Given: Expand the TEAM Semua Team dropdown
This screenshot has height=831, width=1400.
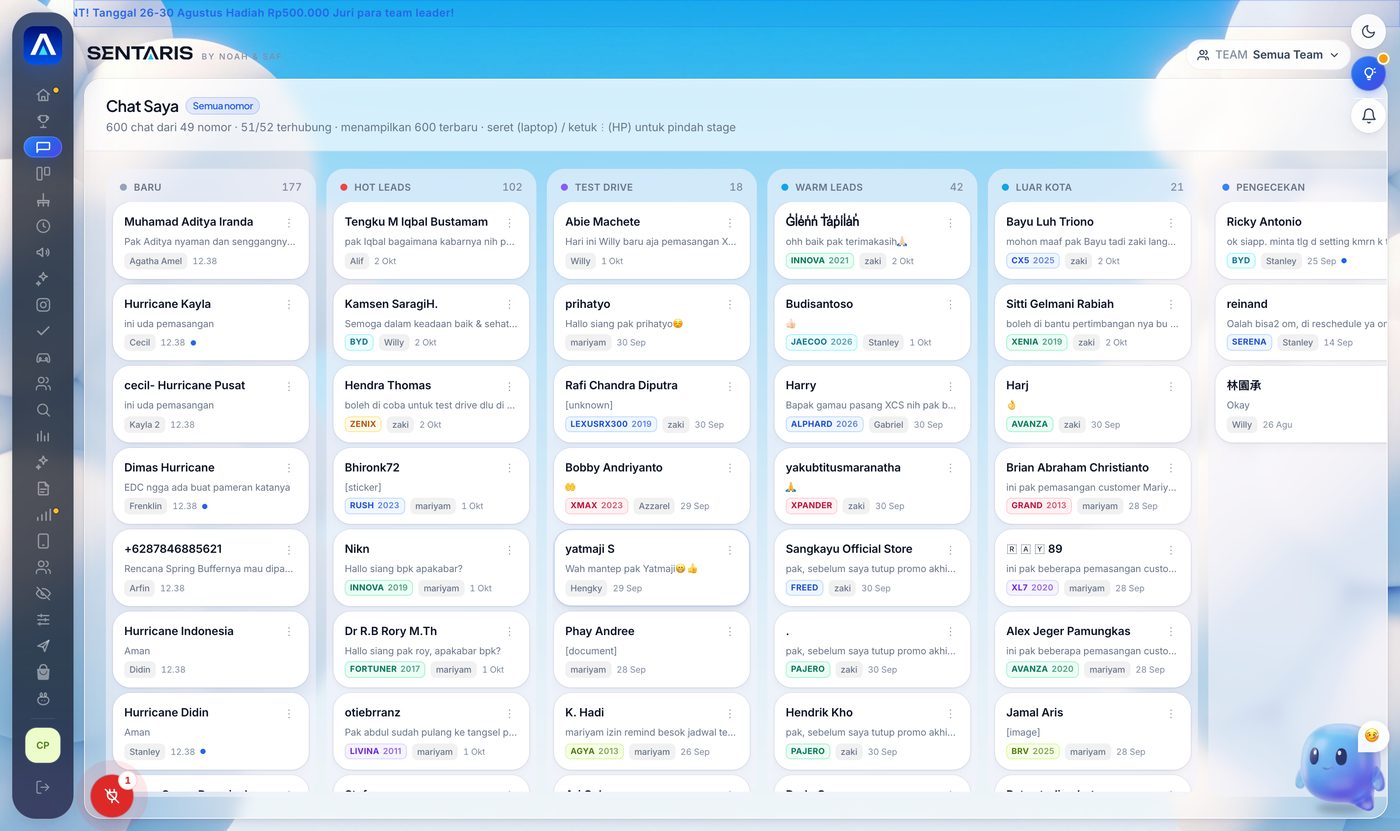Looking at the screenshot, I should click(1269, 55).
